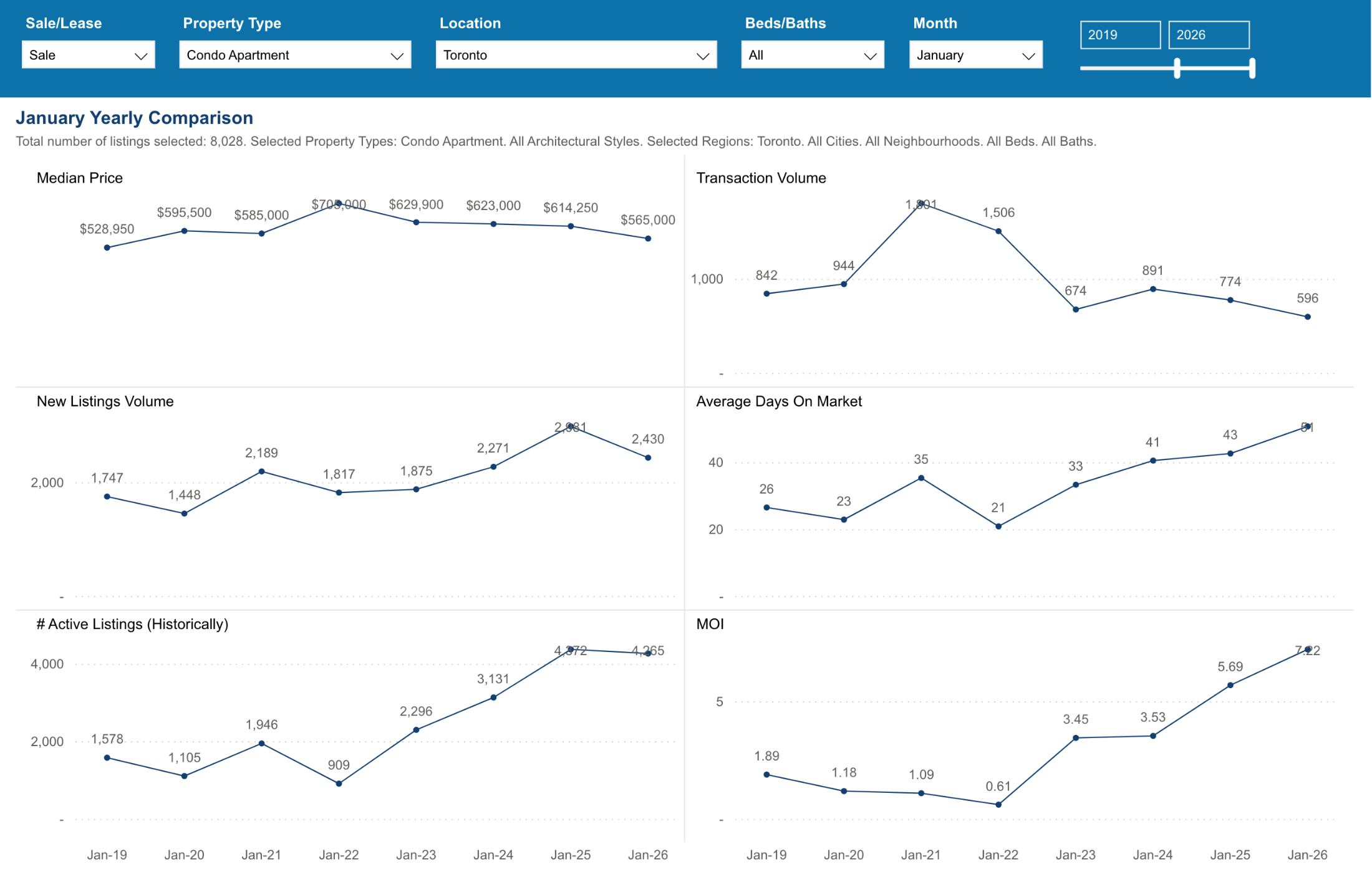Click Median Price point labeled $528,950

107,247
